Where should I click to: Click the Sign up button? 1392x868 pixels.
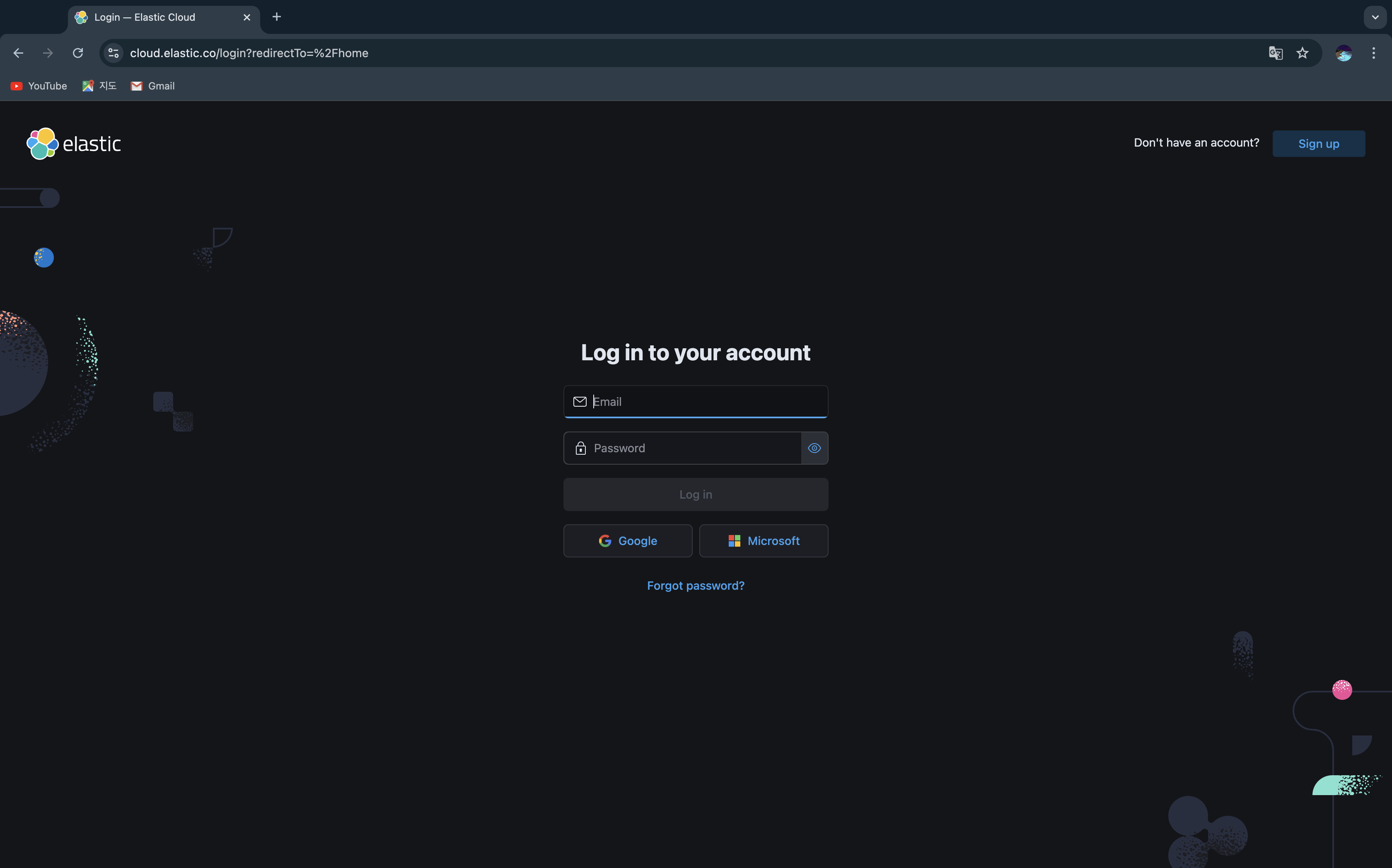1319,144
